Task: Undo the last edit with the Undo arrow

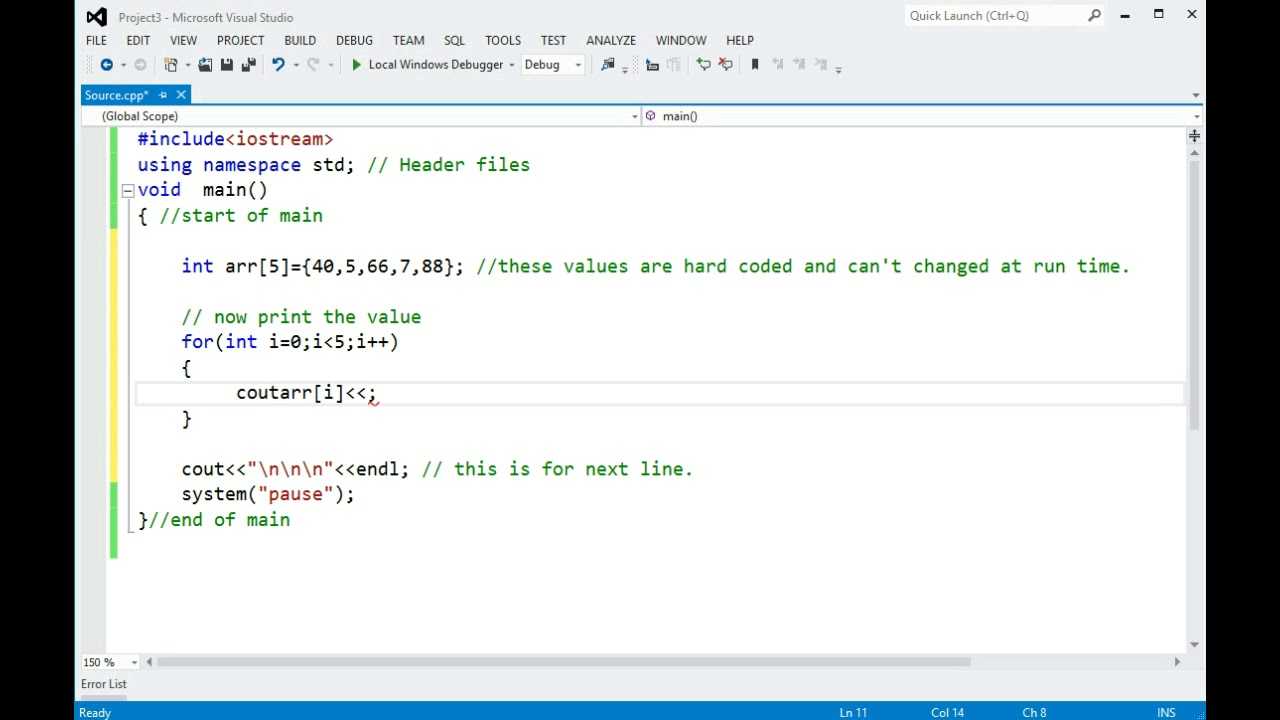Action: pos(278,65)
